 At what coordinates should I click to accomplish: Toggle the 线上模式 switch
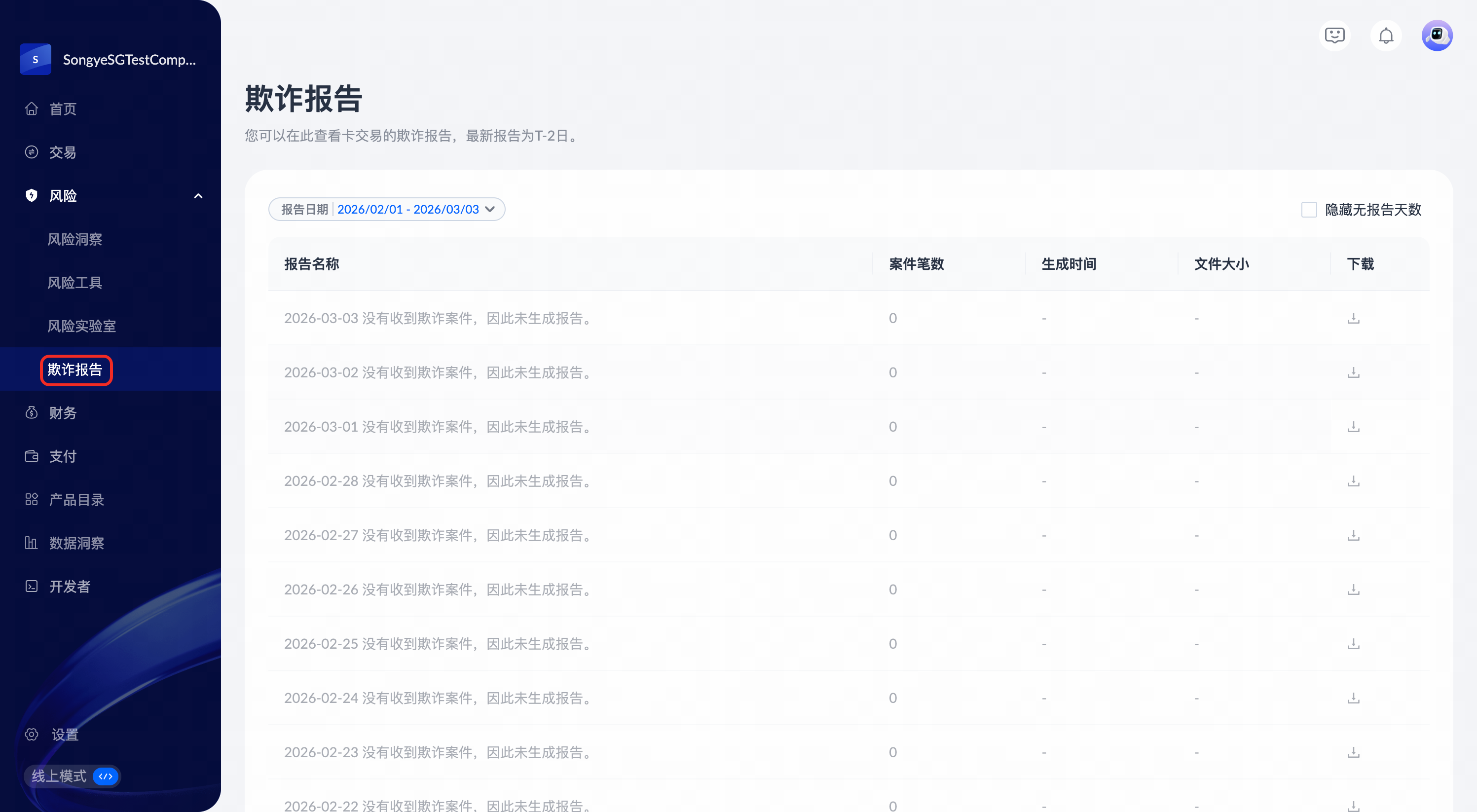pos(106,776)
